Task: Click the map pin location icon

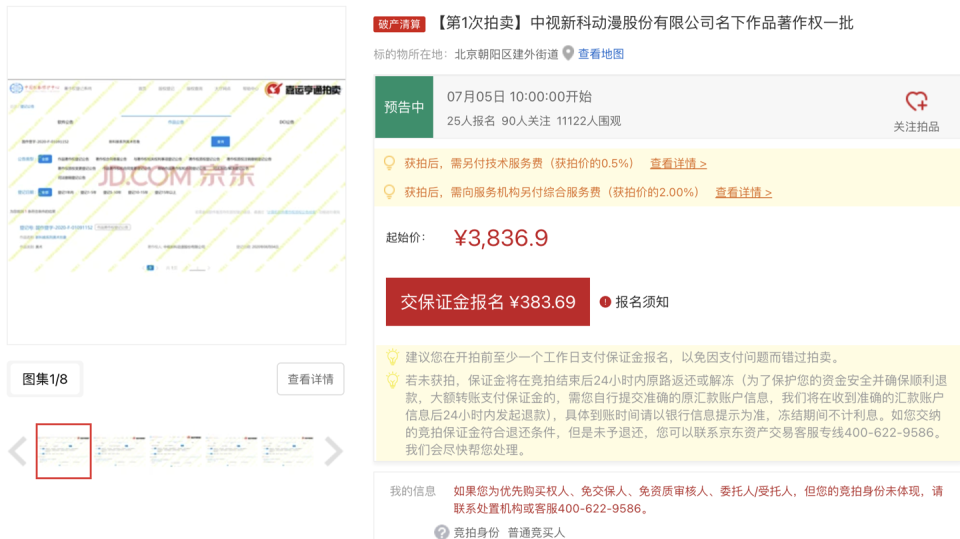Action: tap(568, 53)
